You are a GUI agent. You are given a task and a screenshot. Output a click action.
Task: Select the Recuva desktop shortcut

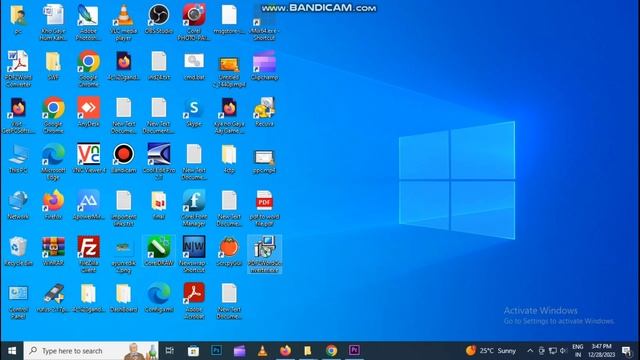click(264, 112)
